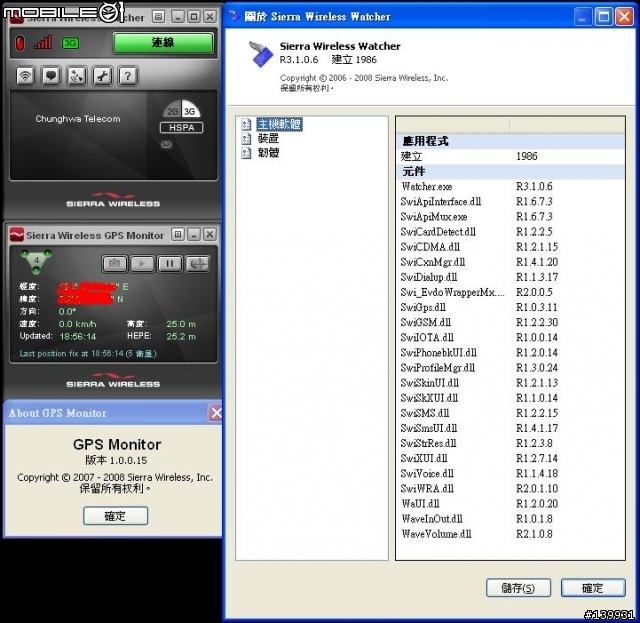The image size is (640, 623).
Task: Click the 2G/3G dial indicator
Action: [181, 109]
